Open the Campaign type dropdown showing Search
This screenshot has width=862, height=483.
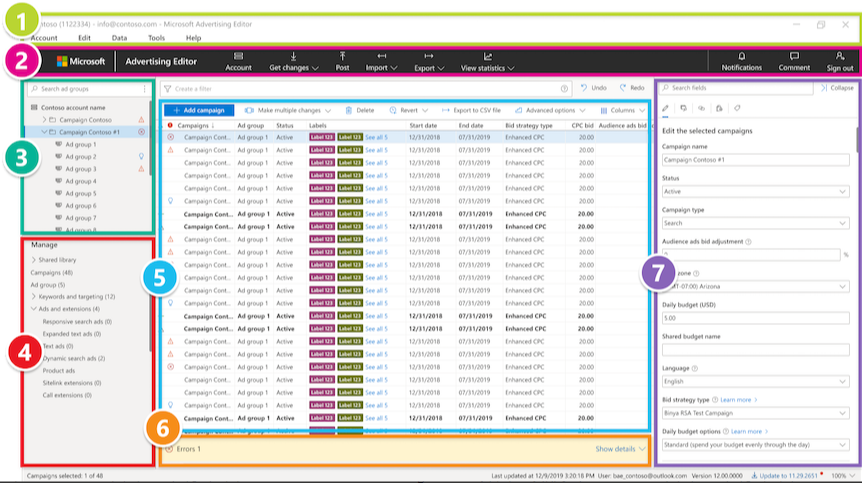click(755, 223)
